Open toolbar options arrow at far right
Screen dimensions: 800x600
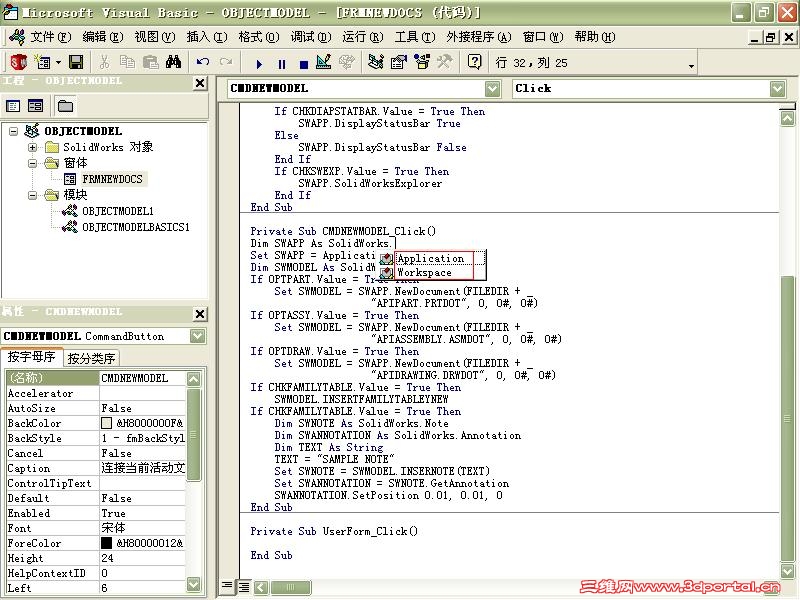point(691,66)
